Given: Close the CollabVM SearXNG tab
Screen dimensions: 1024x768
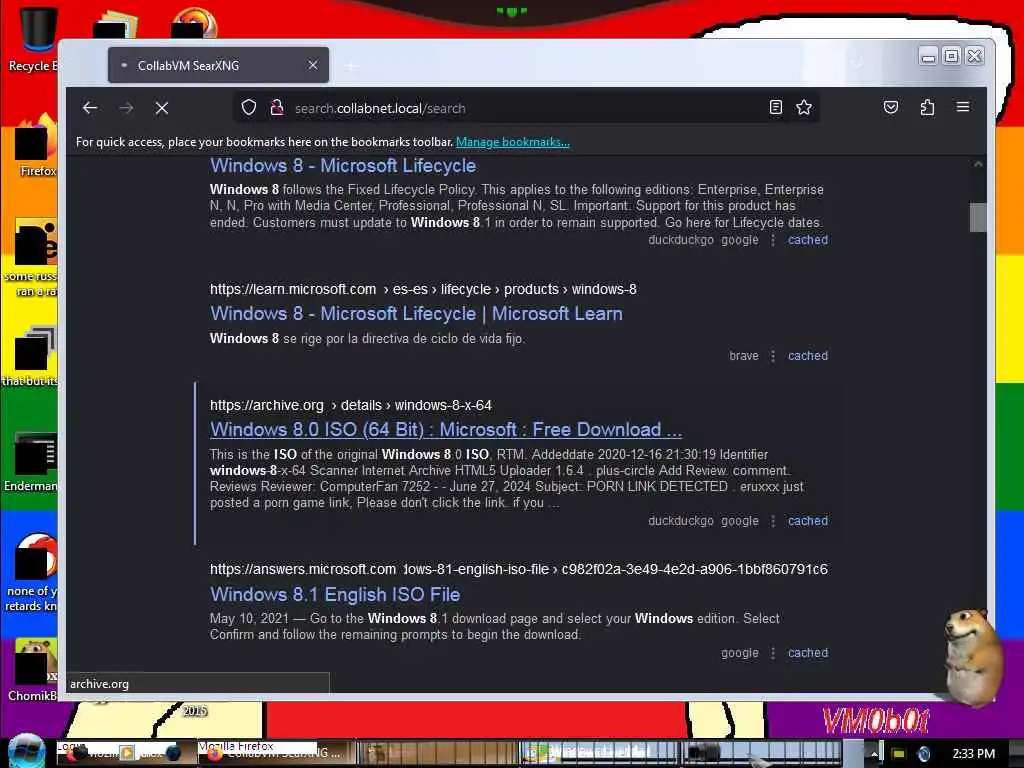Looking at the screenshot, I should coord(313,65).
